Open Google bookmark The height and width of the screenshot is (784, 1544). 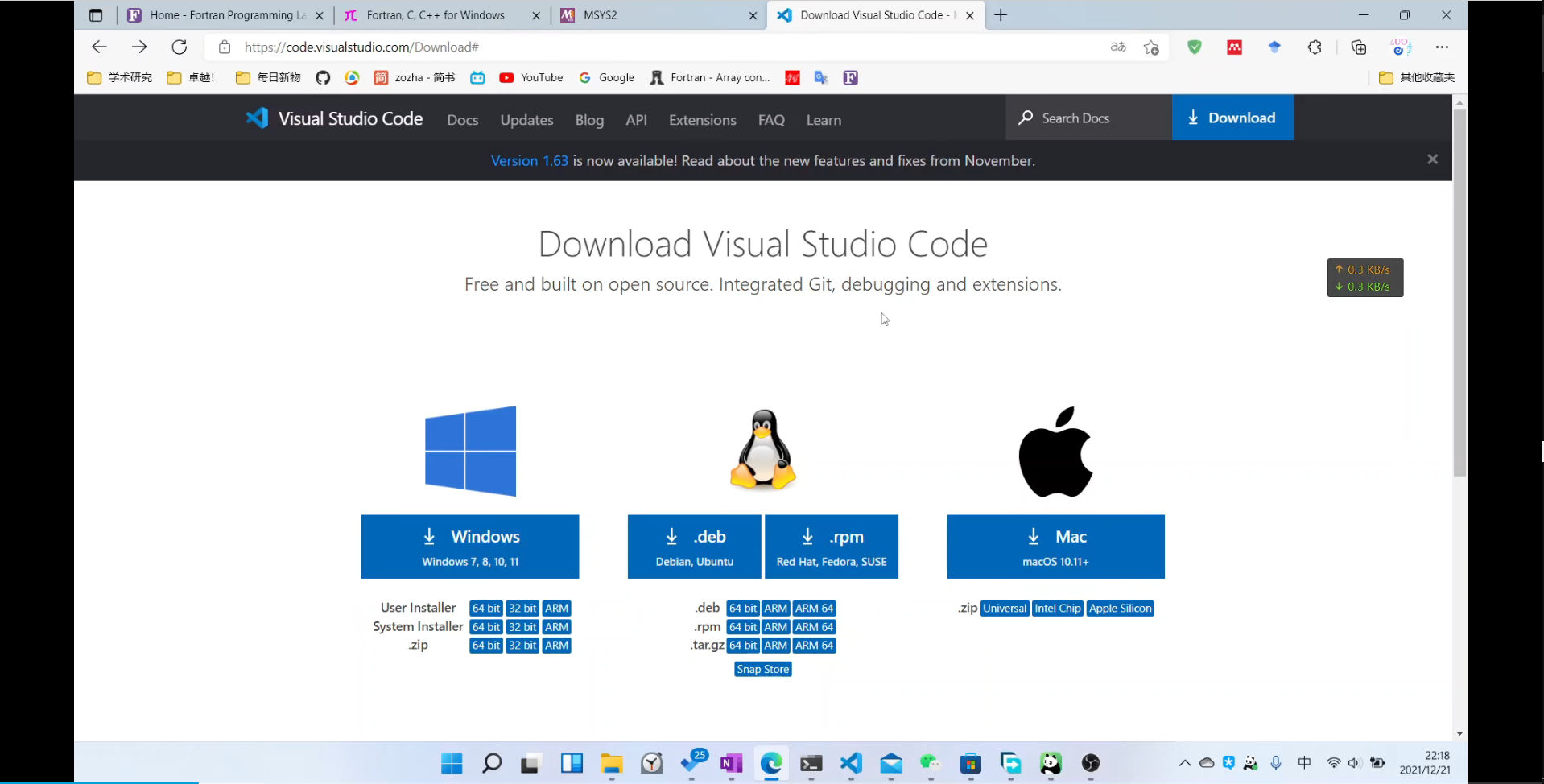coord(606,77)
